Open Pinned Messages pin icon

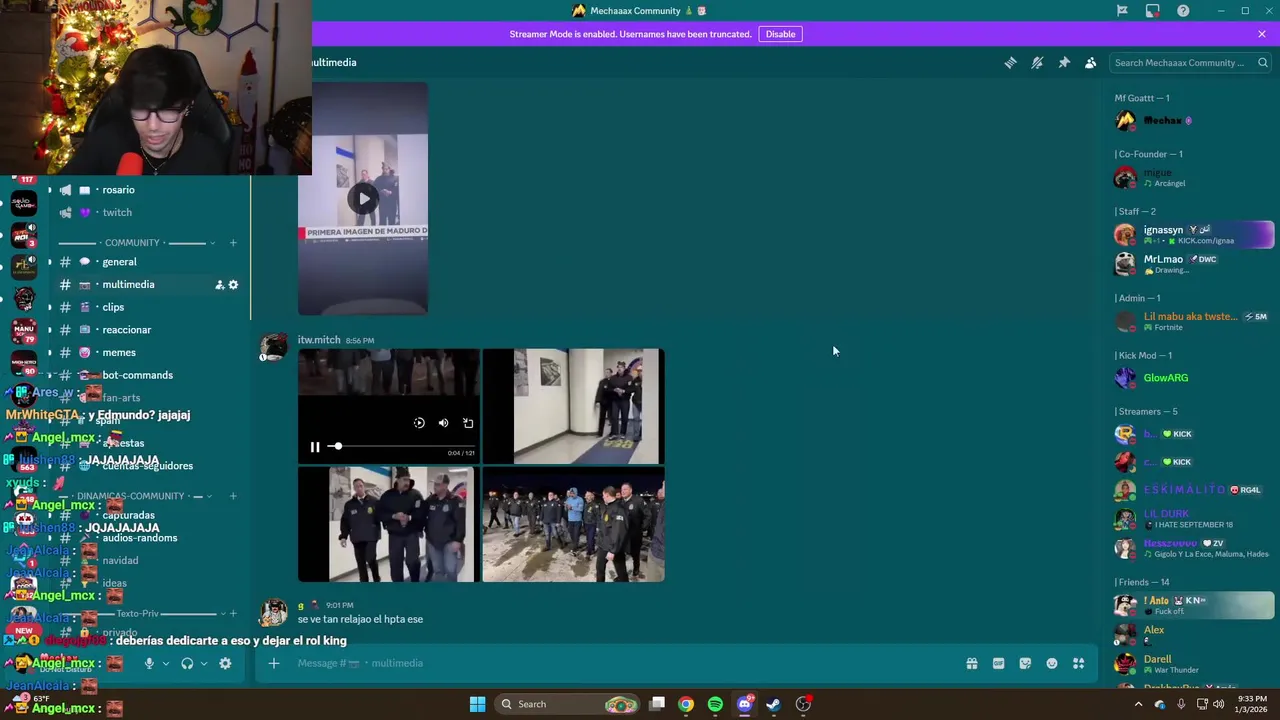click(1064, 63)
